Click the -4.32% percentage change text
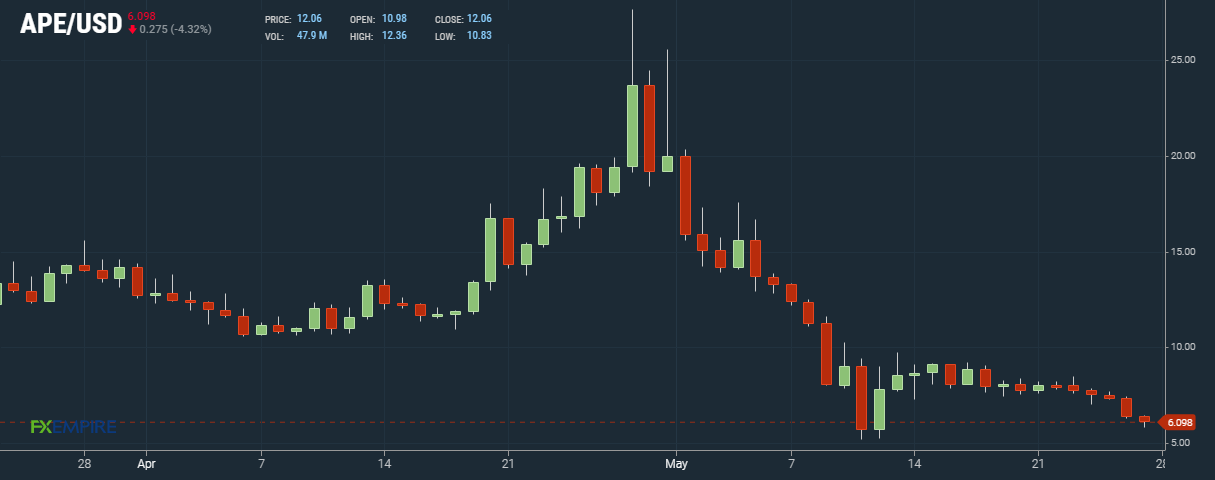Image resolution: width=1215 pixels, height=480 pixels. [190, 30]
